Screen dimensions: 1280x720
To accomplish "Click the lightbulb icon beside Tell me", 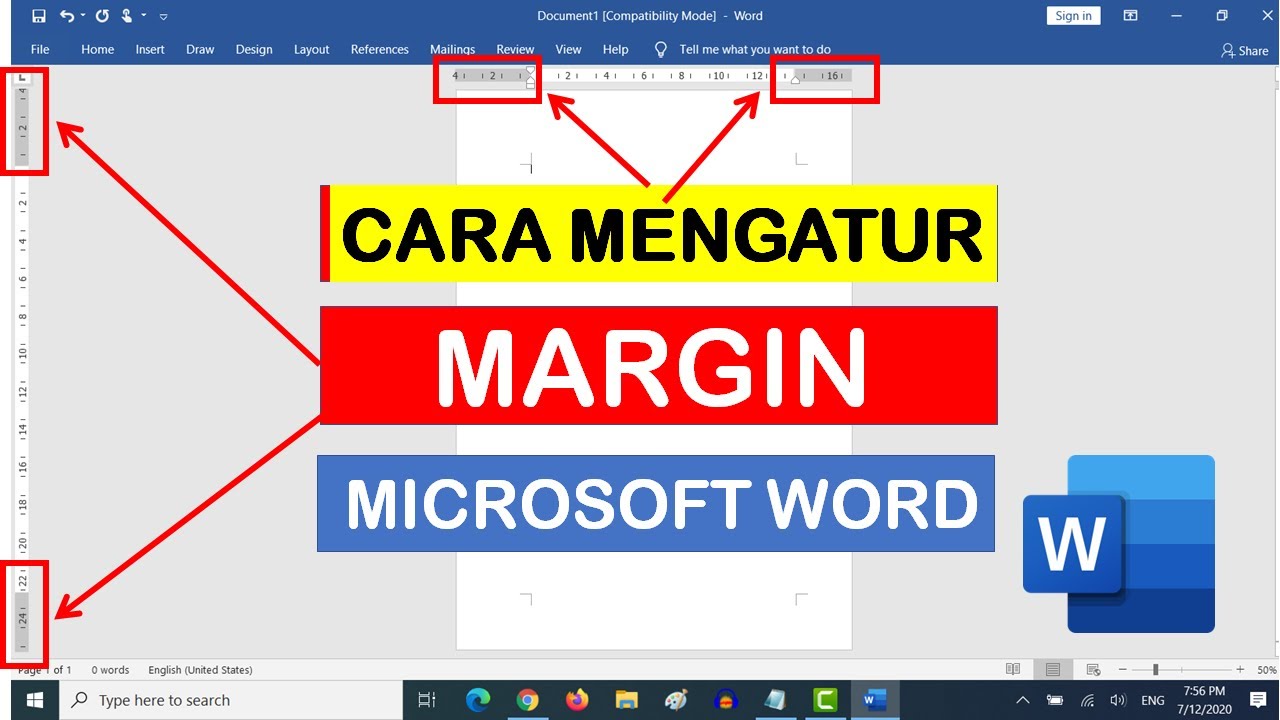I will click(x=660, y=49).
